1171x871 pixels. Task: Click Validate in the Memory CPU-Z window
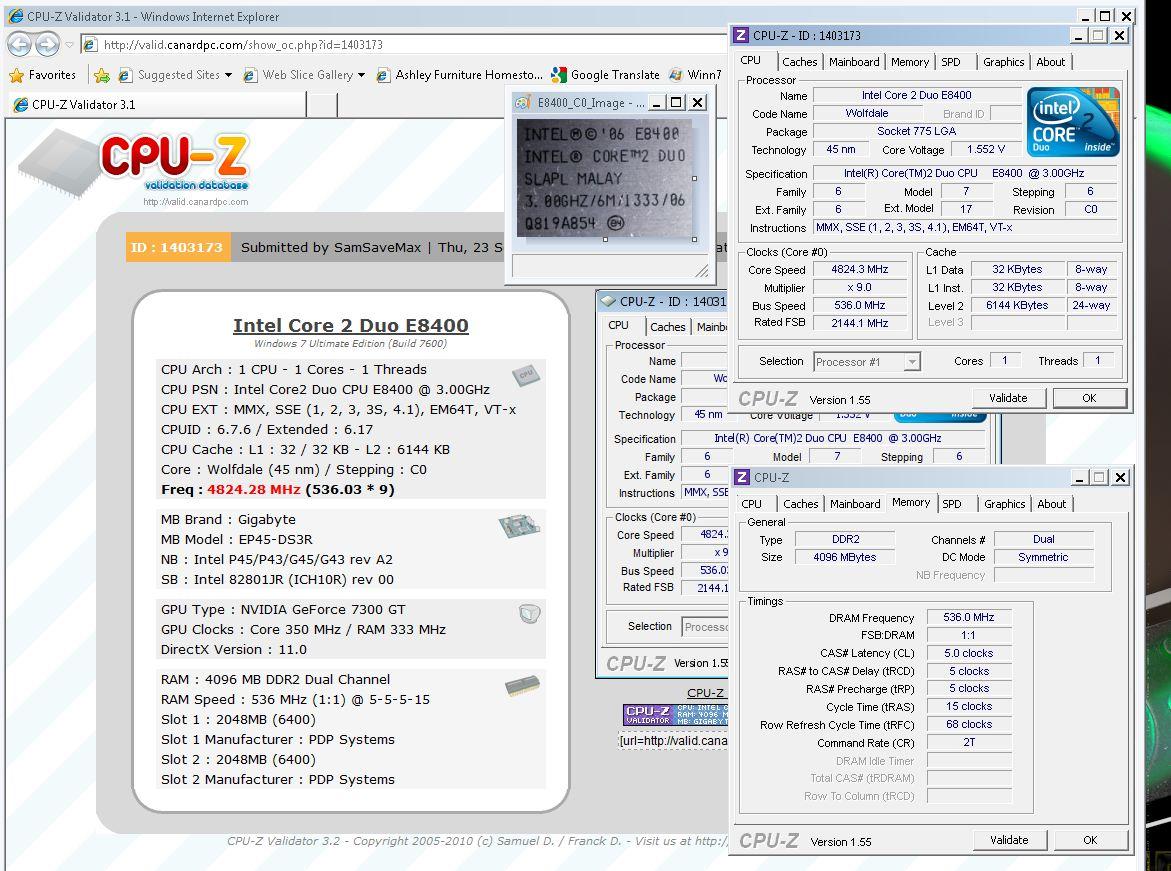pyautogui.click(x=1009, y=840)
